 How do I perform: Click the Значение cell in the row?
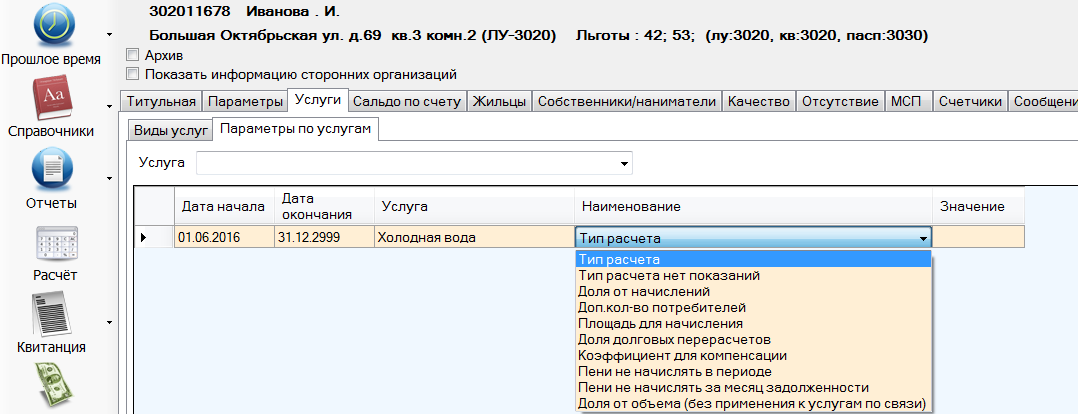tap(978, 238)
